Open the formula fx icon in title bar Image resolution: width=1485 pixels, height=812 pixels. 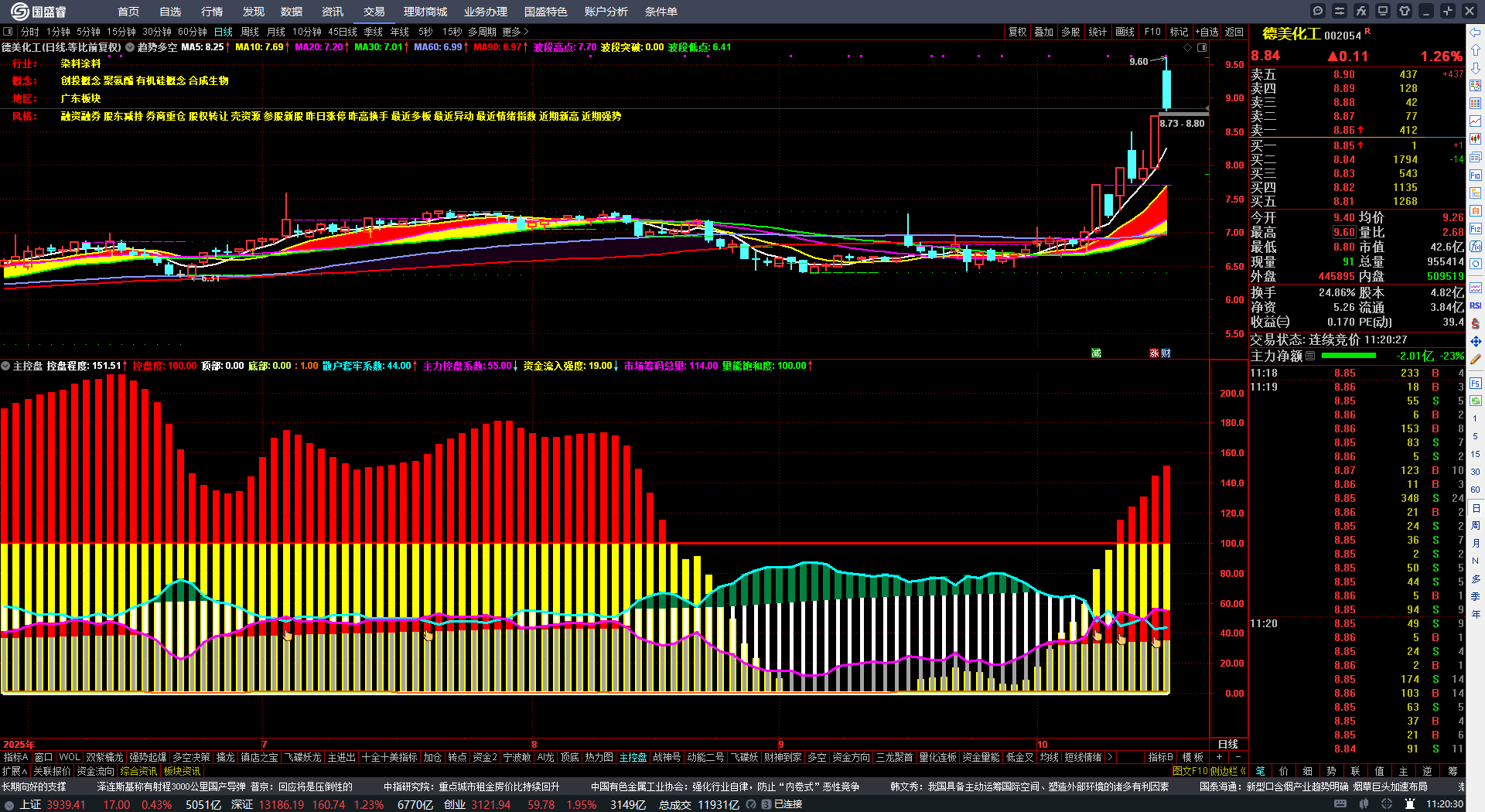1361,11
